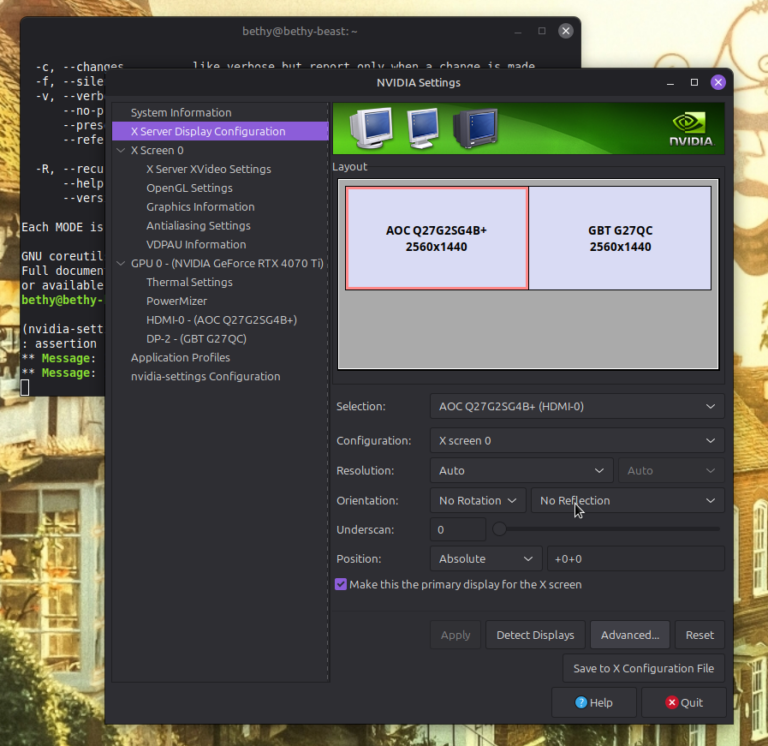Click the Underscan value field
Image resolution: width=768 pixels, height=746 pixels.
point(458,529)
